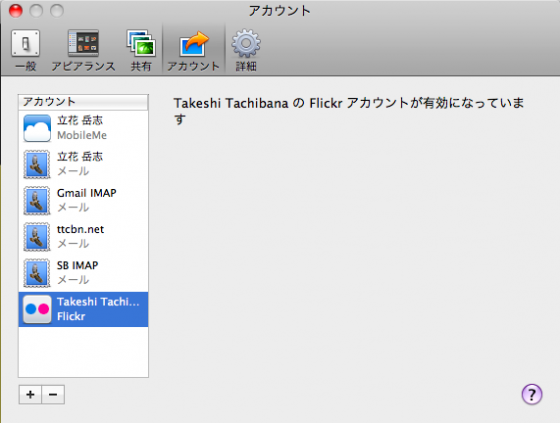
Task: Select the Gmail IMAP account row
Action: pyautogui.click(x=83, y=200)
